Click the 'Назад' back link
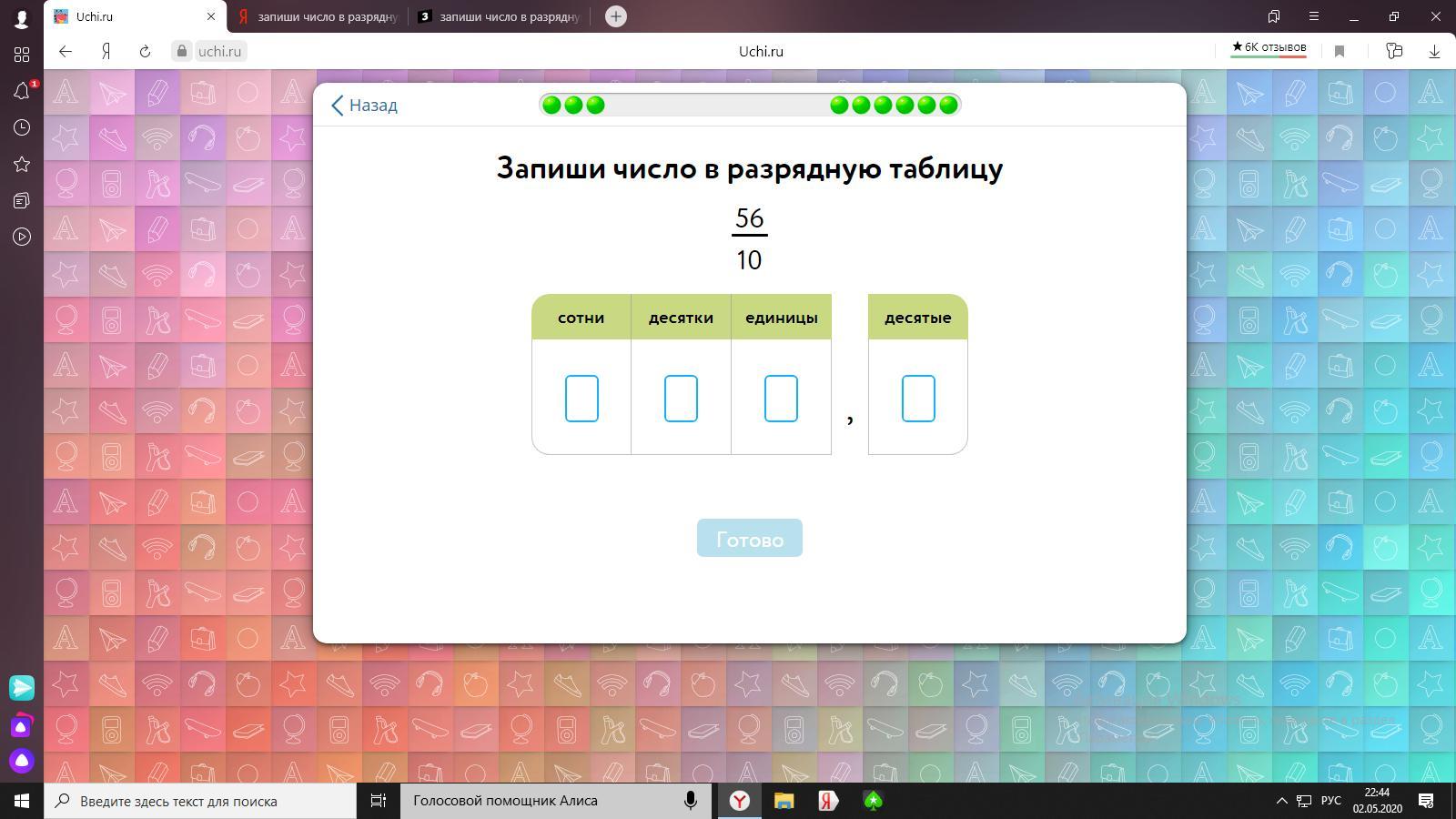The width and height of the screenshot is (1456, 819). (364, 106)
